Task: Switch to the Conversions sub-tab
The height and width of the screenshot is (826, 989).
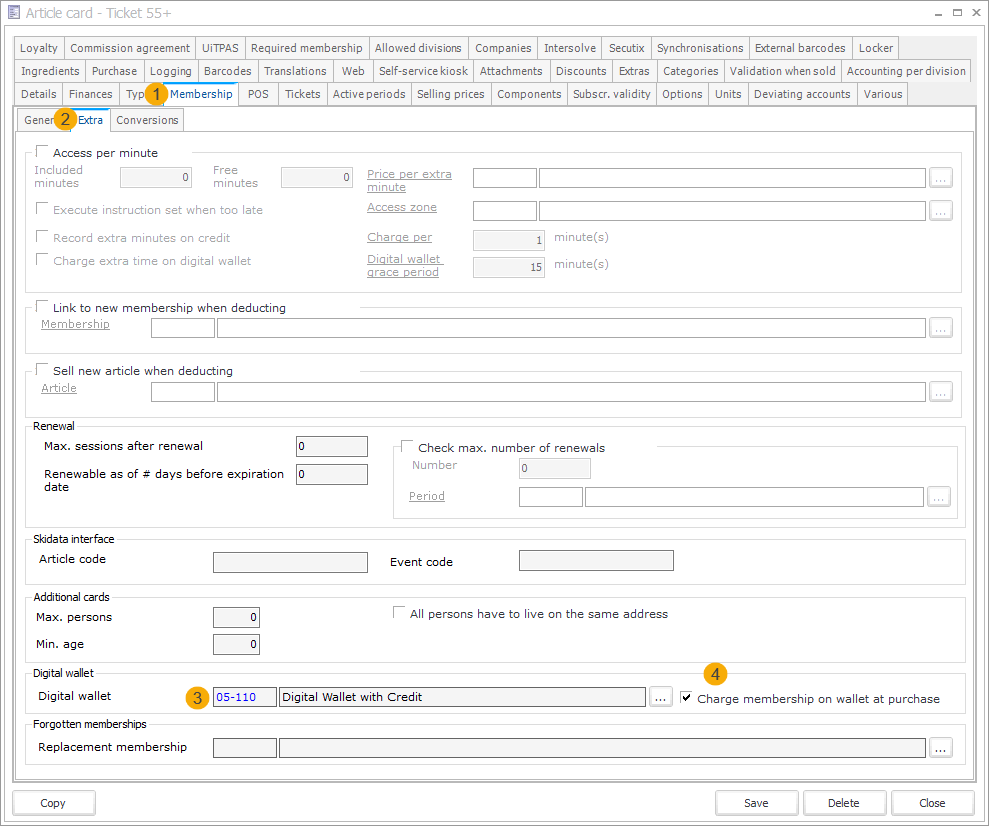Action: click(x=147, y=120)
